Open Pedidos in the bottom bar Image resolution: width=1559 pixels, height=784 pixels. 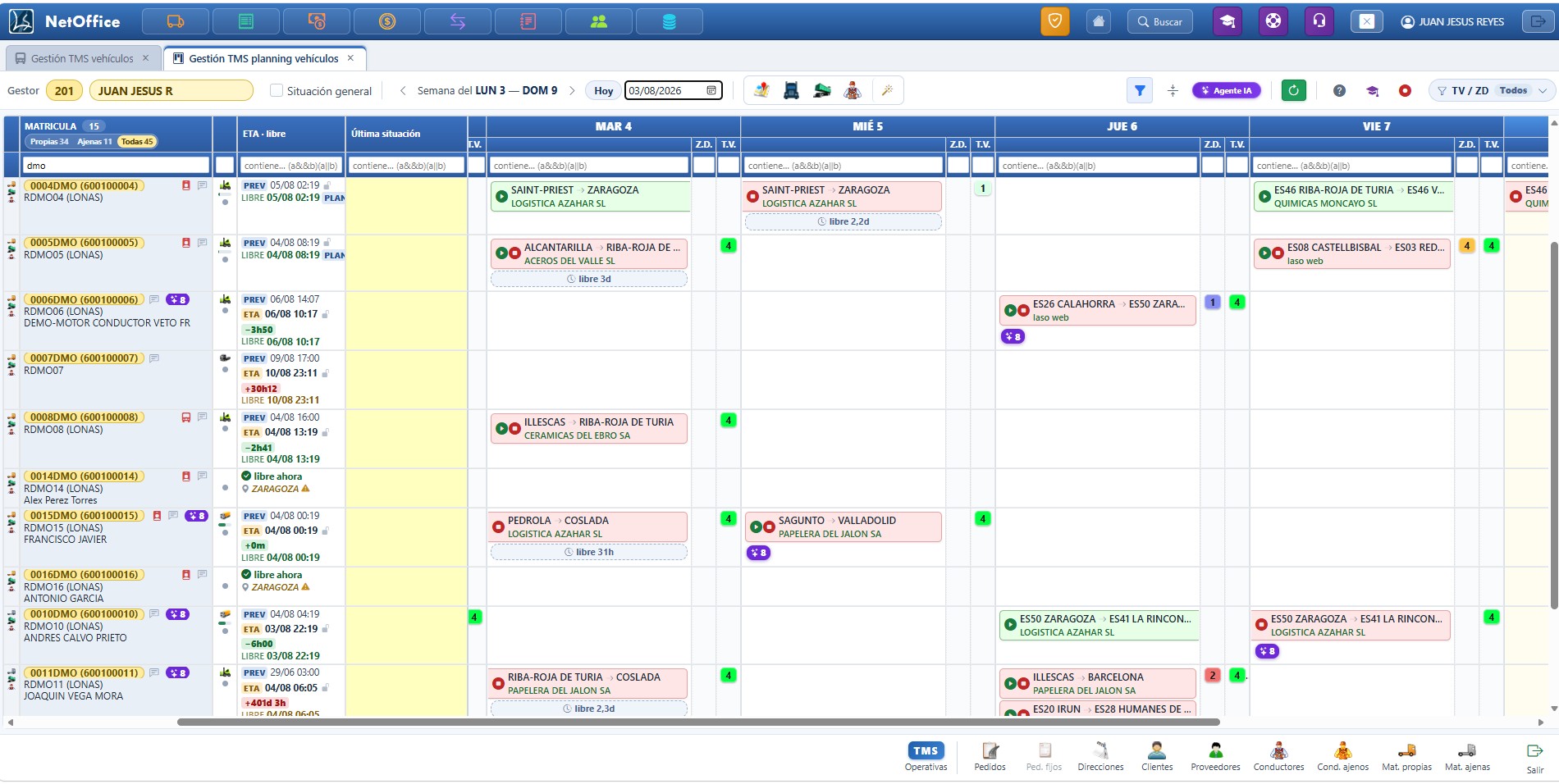click(x=990, y=756)
